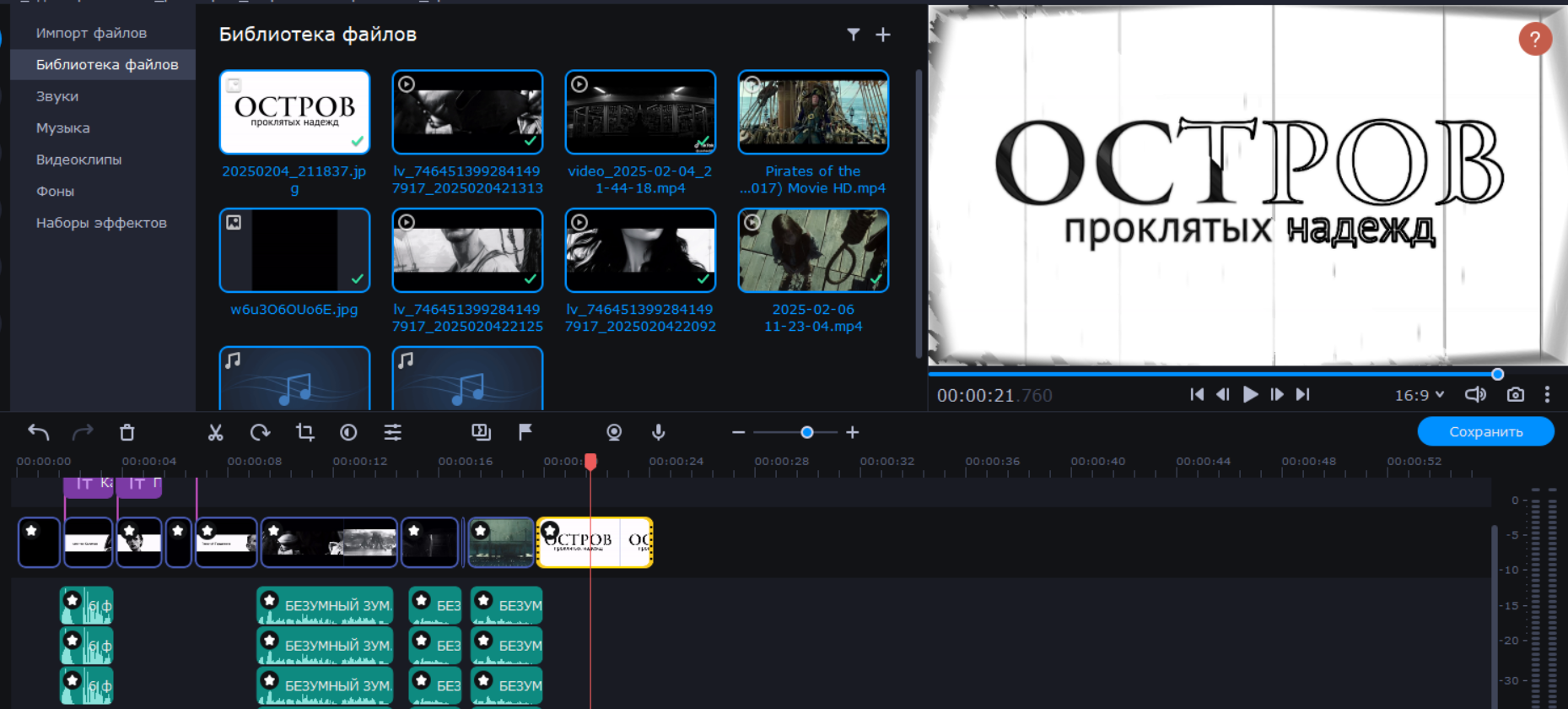Click the microphone record audio icon
The height and width of the screenshot is (709, 1568).
[659, 433]
